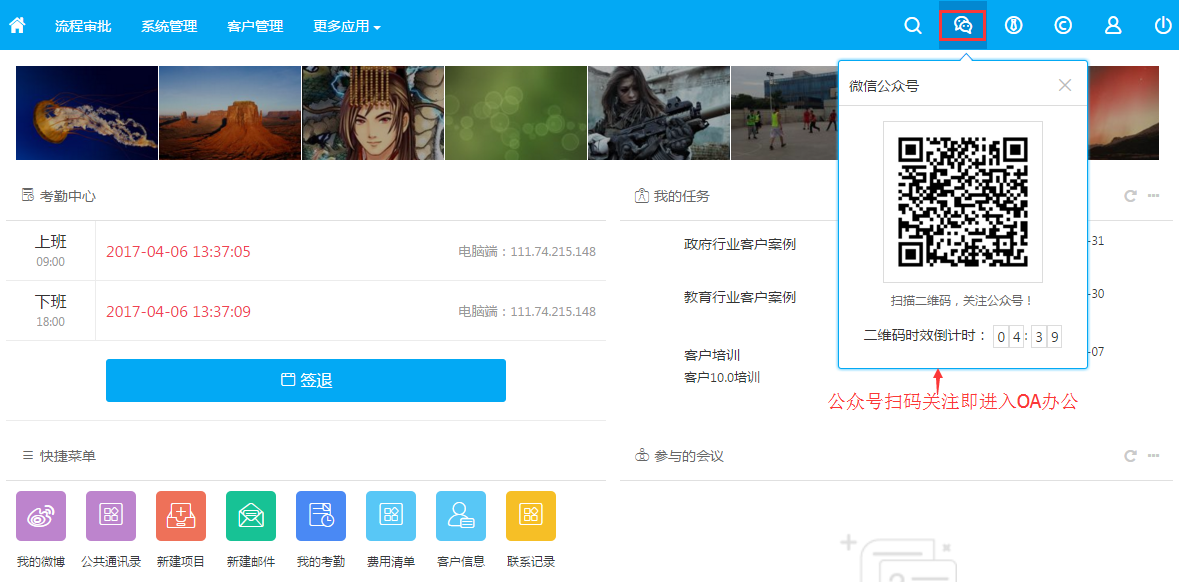
Task: Click the 考勤中心 section title
Action: [x=68, y=196]
